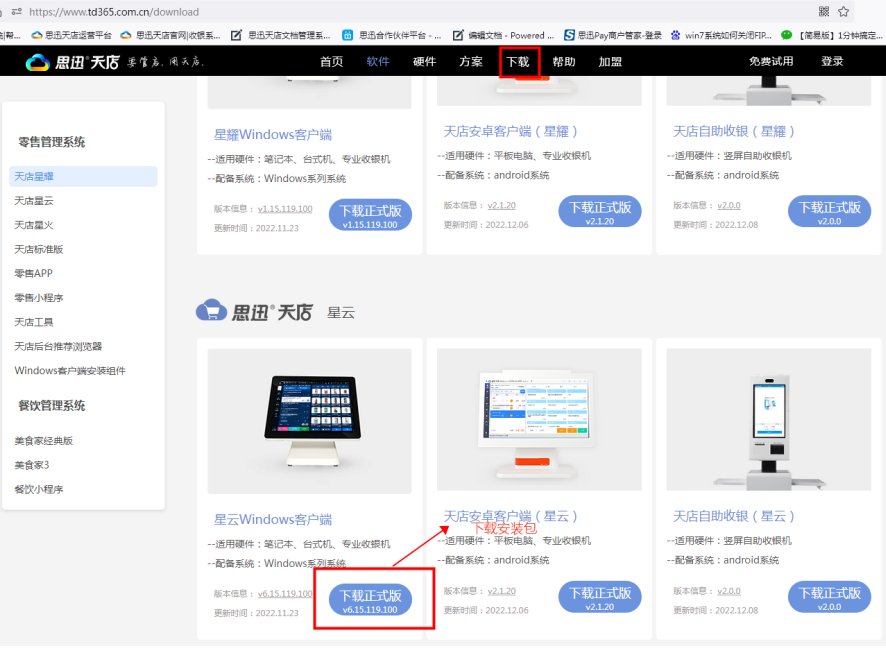Open the 思迅天店文档管理系 bookmark

281,35
